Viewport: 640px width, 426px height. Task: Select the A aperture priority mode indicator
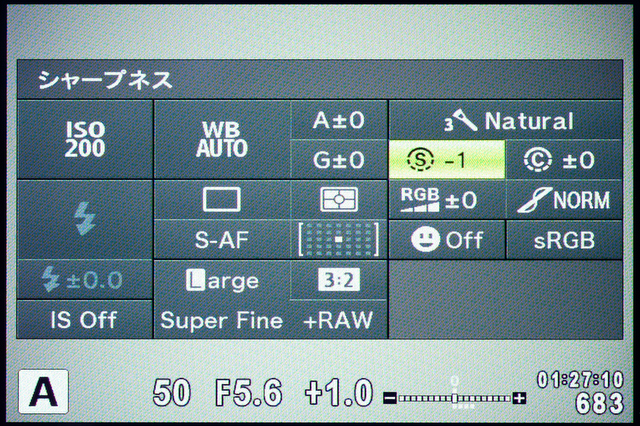[43, 391]
